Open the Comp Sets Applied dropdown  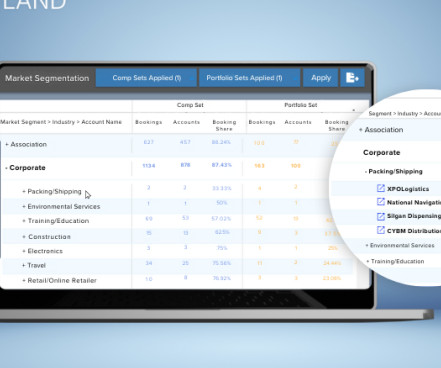[146, 78]
